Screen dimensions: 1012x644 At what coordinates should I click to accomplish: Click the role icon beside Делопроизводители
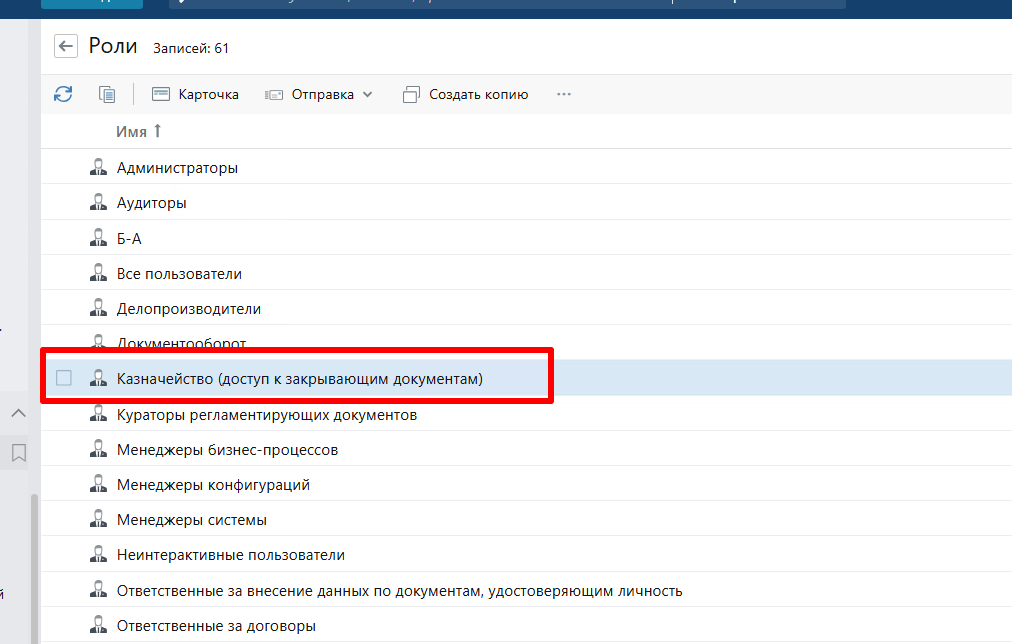98,309
